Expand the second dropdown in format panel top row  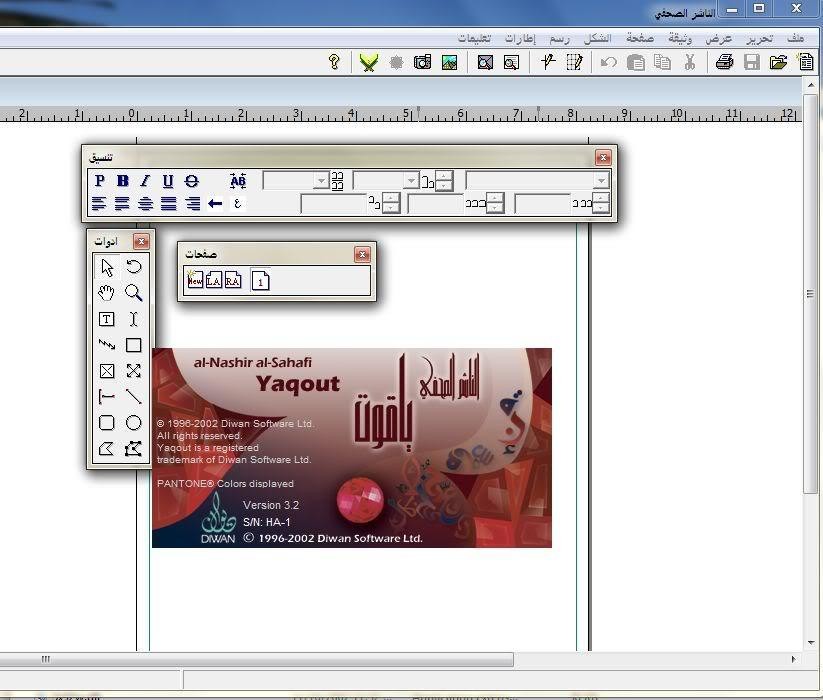click(411, 181)
